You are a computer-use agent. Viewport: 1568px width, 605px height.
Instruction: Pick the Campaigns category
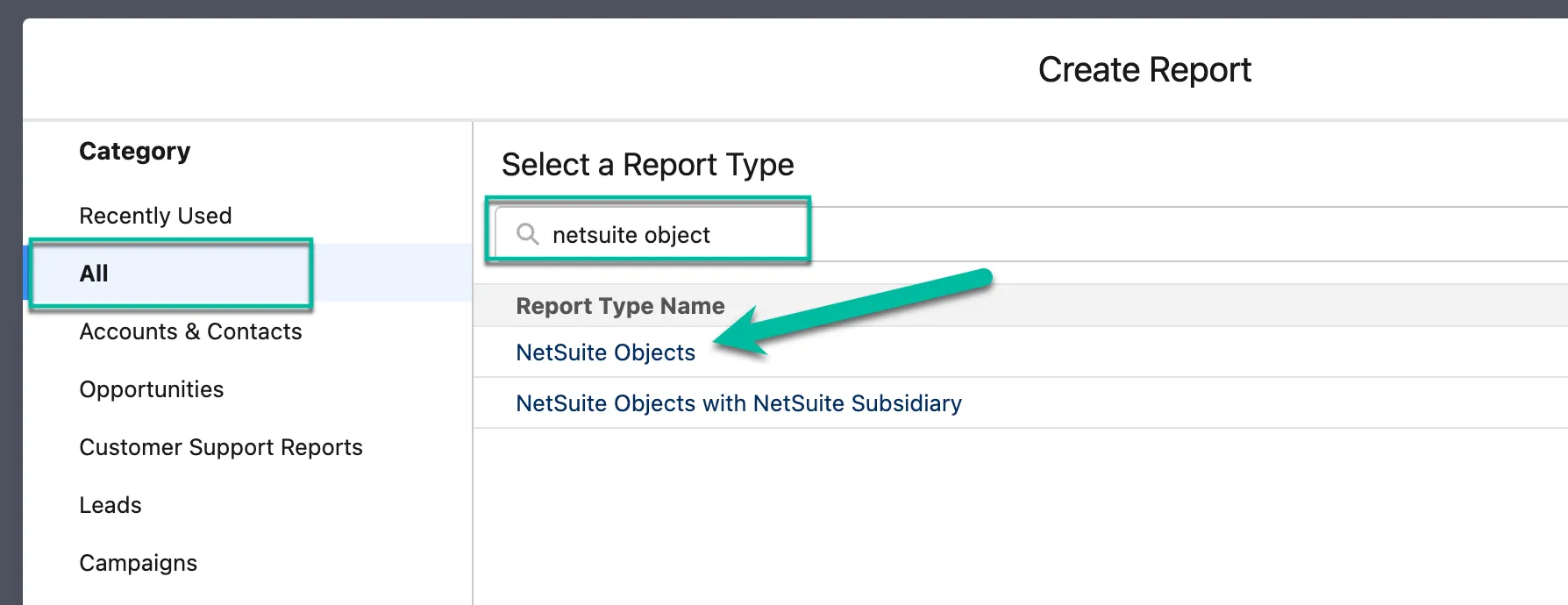(139, 563)
